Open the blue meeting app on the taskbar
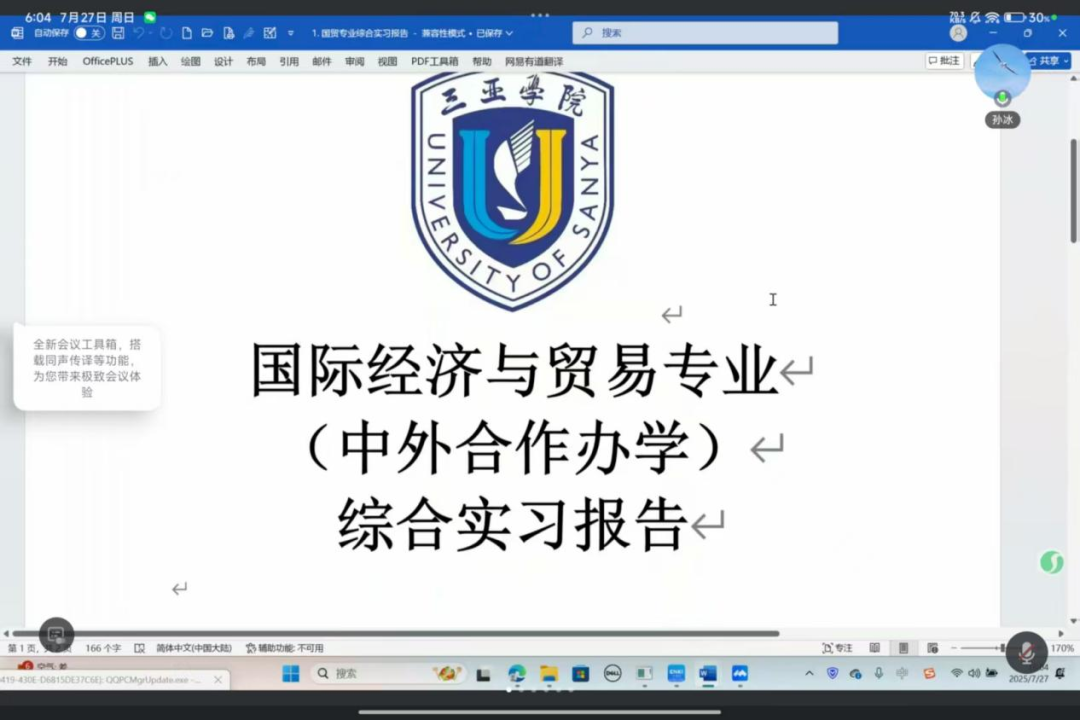The width and height of the screenshot is (1080, 720). pos(740,673)
